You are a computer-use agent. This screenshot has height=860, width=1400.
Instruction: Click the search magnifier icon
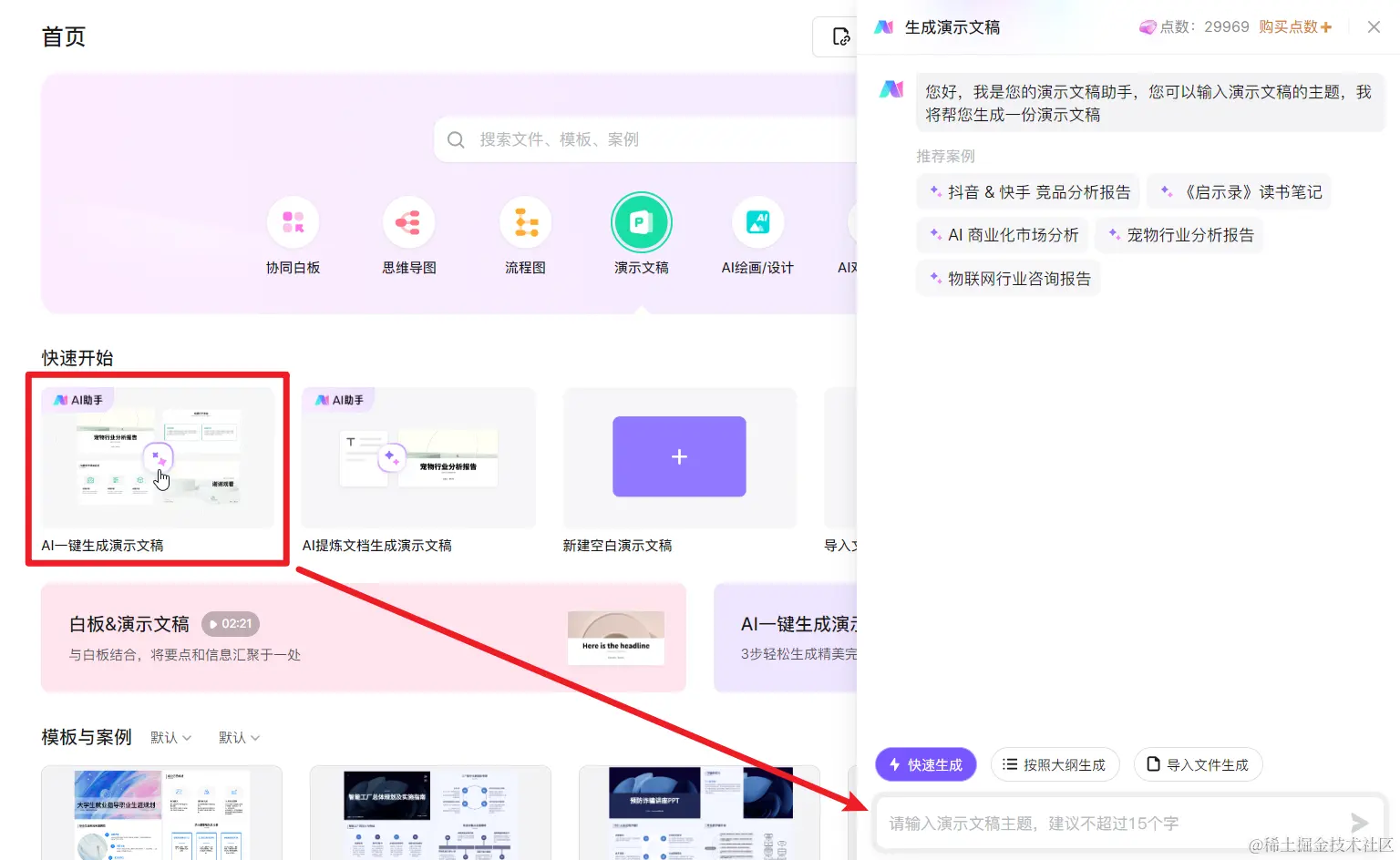[x=456, y=139]
